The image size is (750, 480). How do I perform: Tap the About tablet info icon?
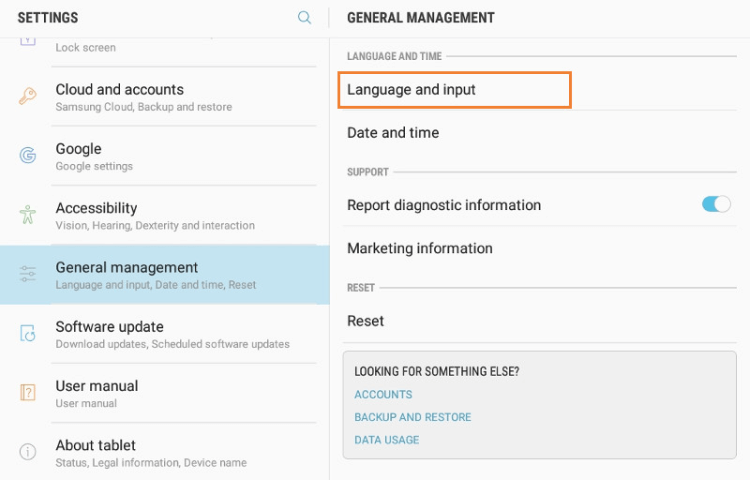click(28, 452)
